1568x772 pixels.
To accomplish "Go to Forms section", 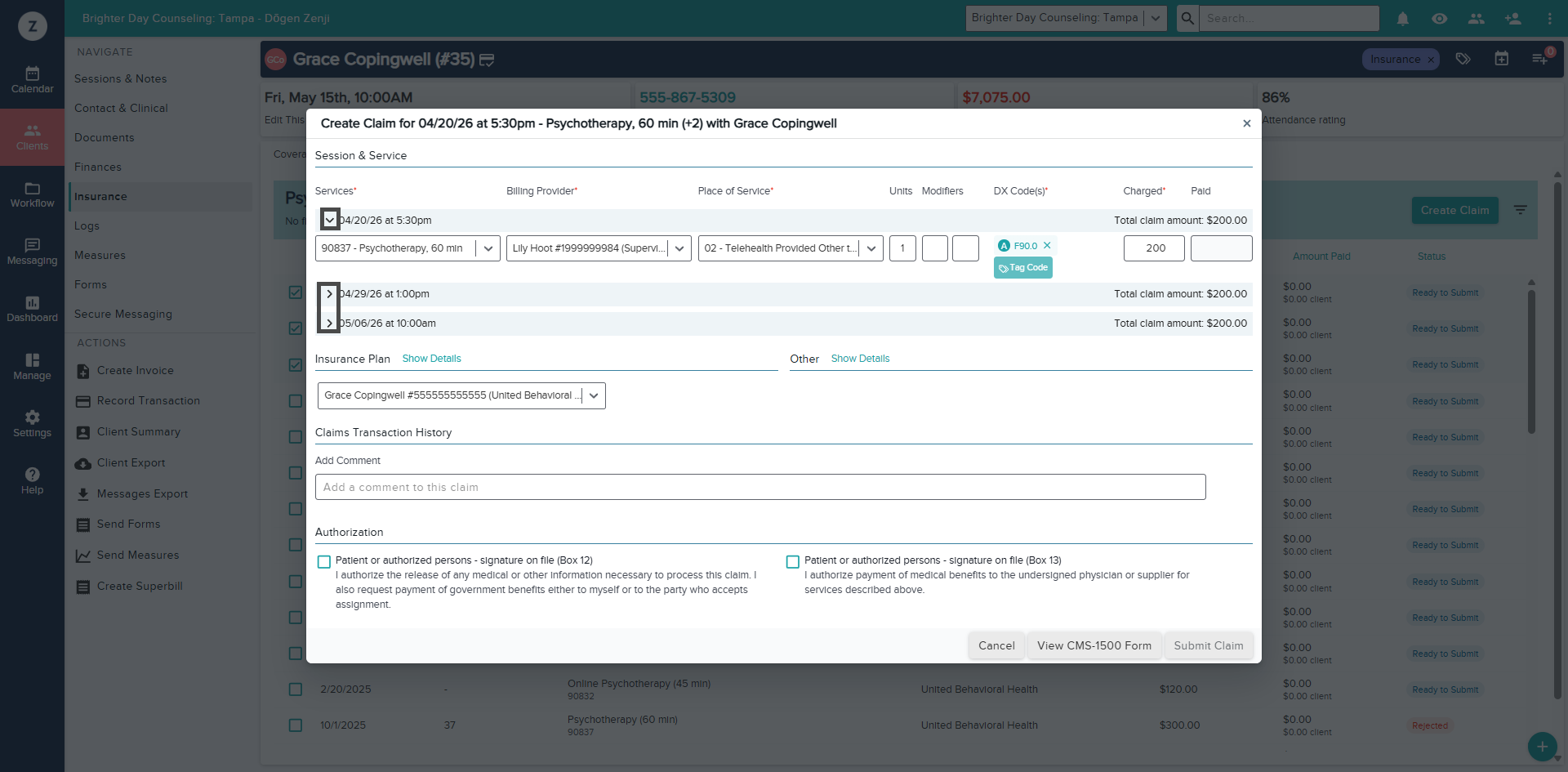I will (x=91, y=285).
